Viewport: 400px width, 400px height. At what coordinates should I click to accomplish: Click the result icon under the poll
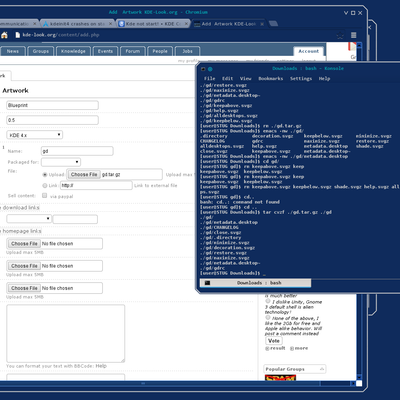(x=267, y=348)
